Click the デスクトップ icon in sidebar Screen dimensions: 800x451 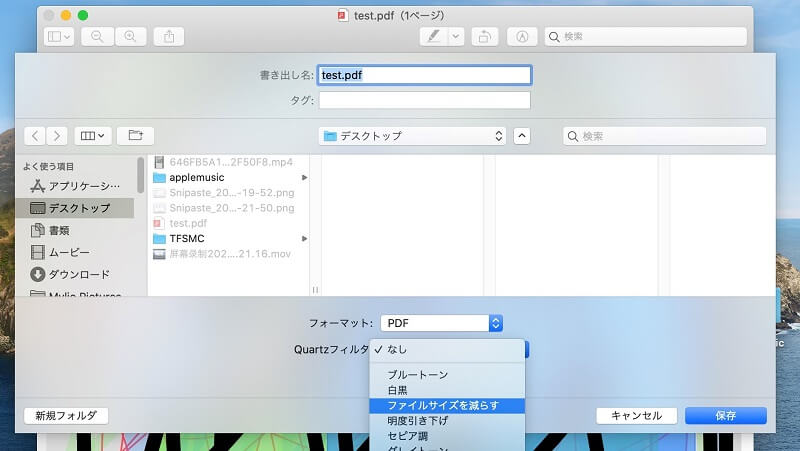pos(37,208)
